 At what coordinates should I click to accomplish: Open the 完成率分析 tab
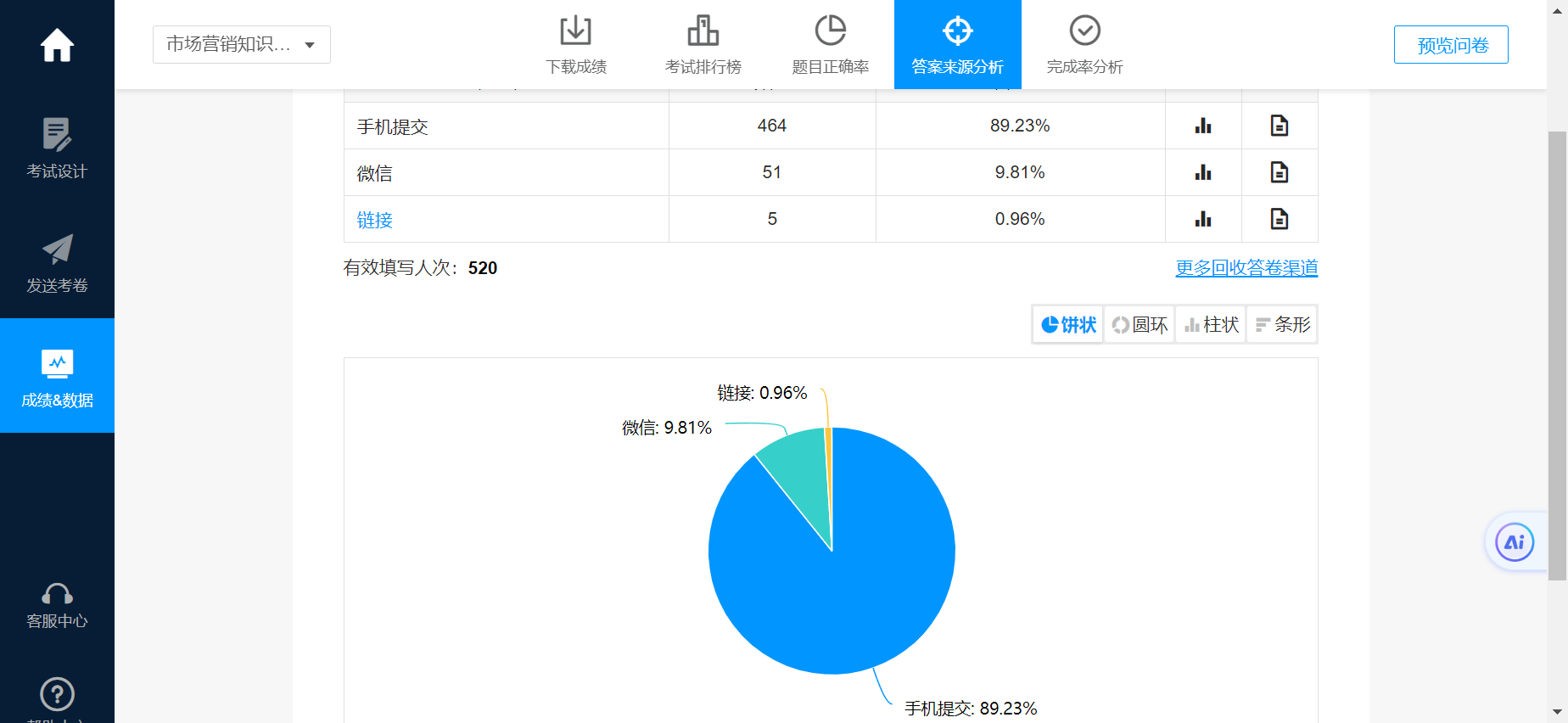click(x=1084, y=44)
